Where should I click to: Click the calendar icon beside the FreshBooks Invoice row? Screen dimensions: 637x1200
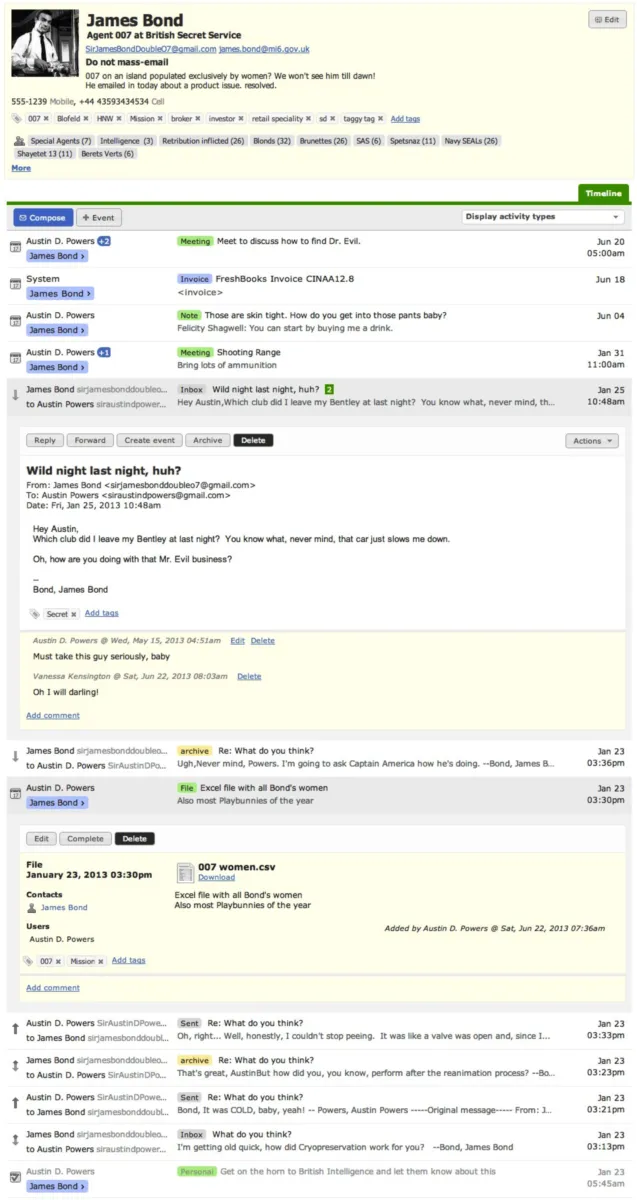click(14, 285)
